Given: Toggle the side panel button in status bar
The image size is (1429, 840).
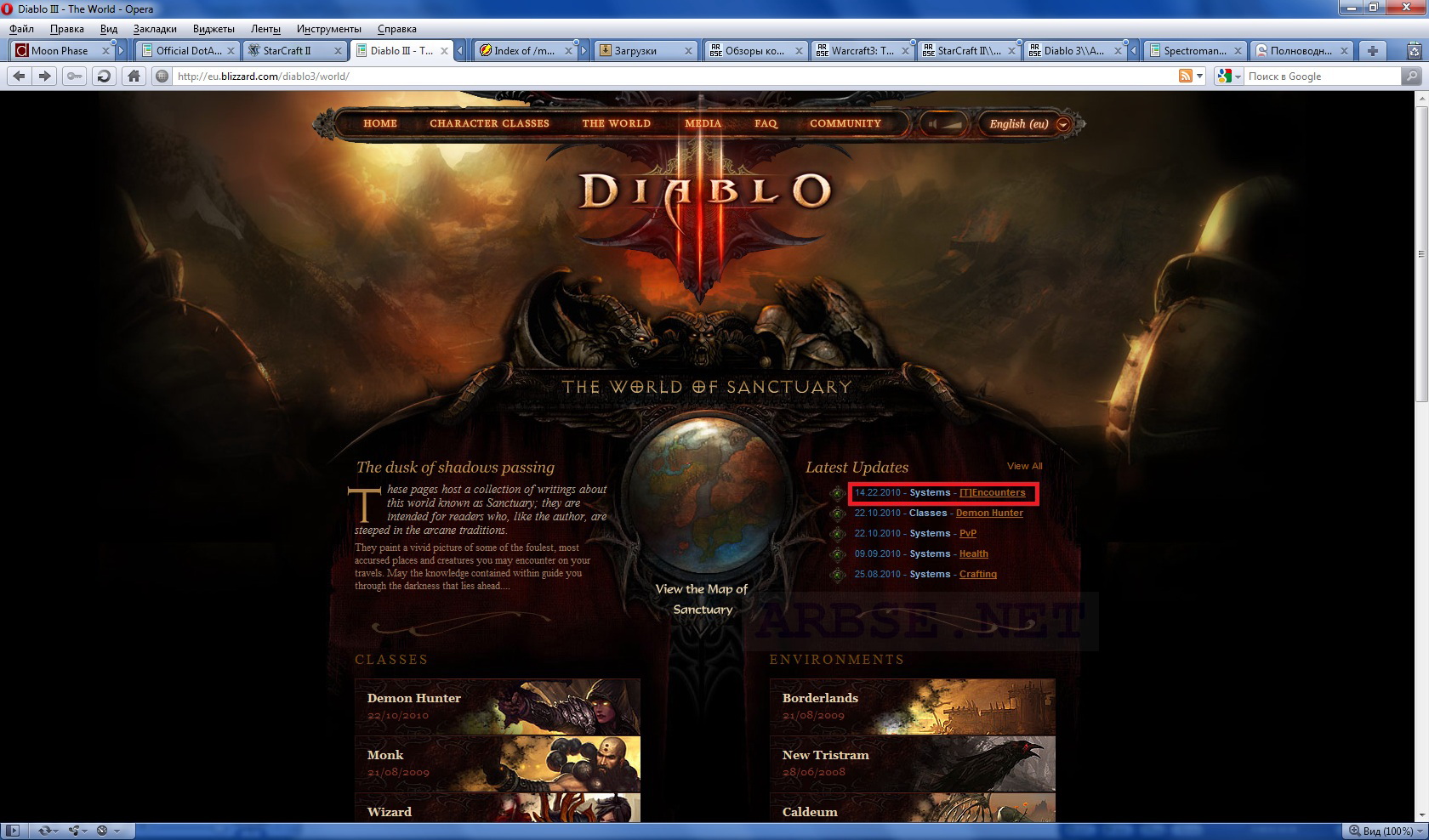Looking at the screenshot, I should click(x=13, y=831).
